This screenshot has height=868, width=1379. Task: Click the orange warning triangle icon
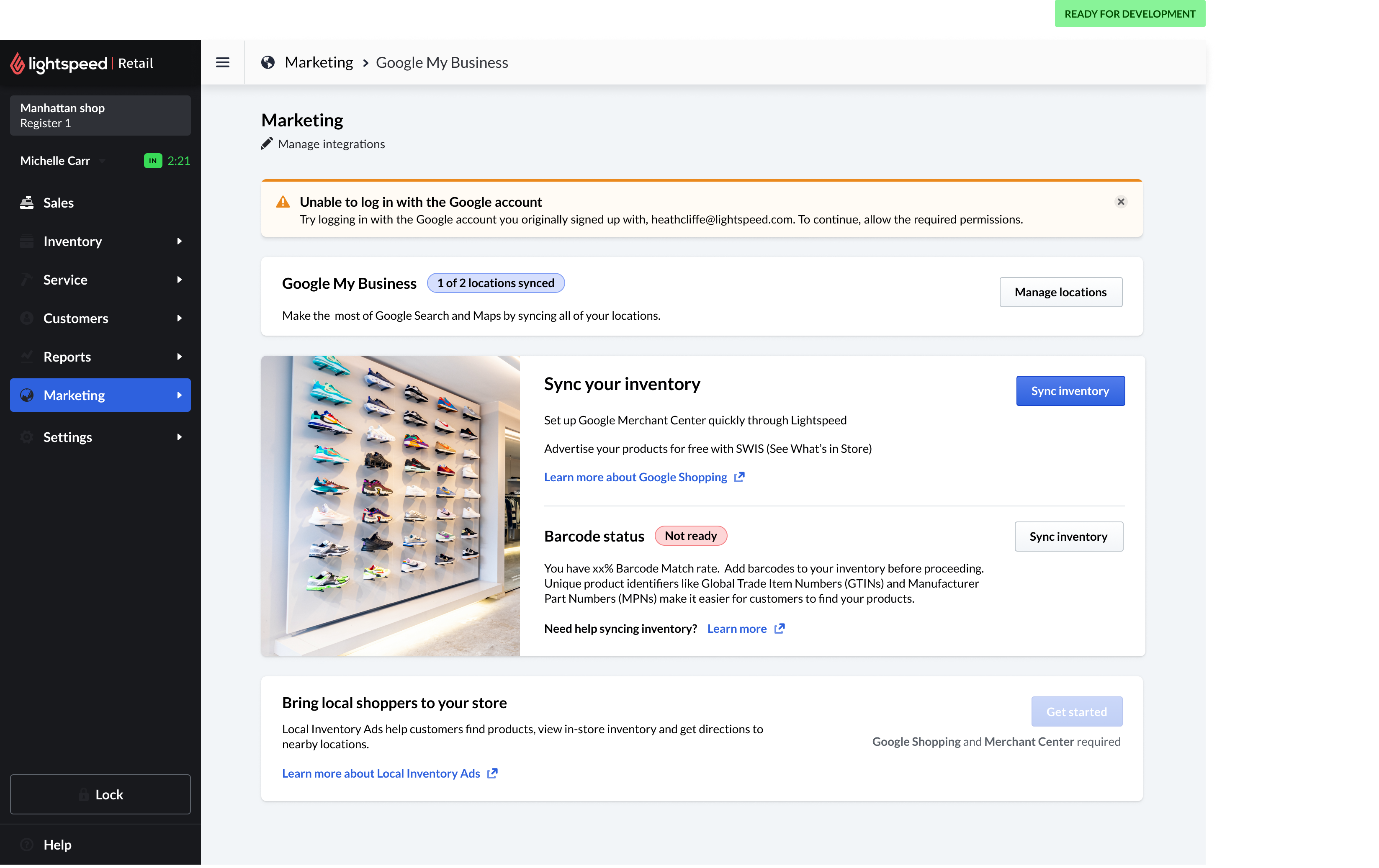(283, 202)
